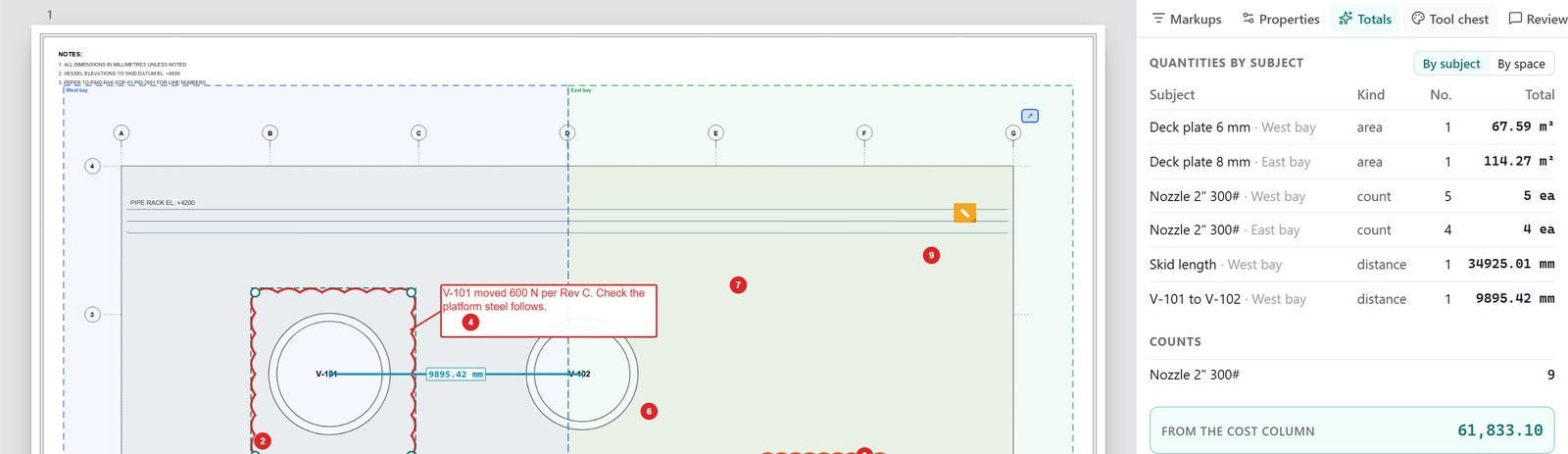
Task: Click the V-102 vessel circle
Action: pos(582,374)
